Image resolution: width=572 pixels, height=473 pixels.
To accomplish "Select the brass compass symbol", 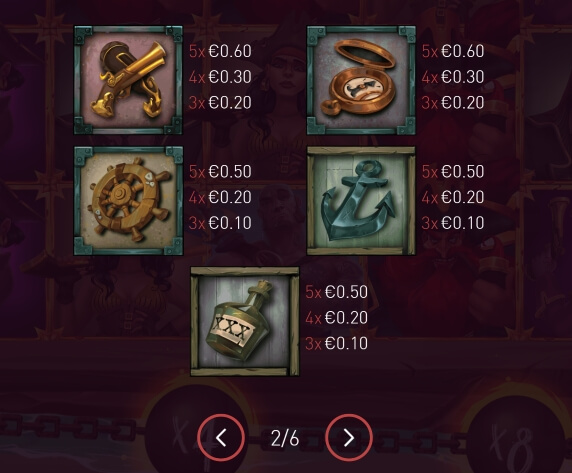I will pos(361,80).
